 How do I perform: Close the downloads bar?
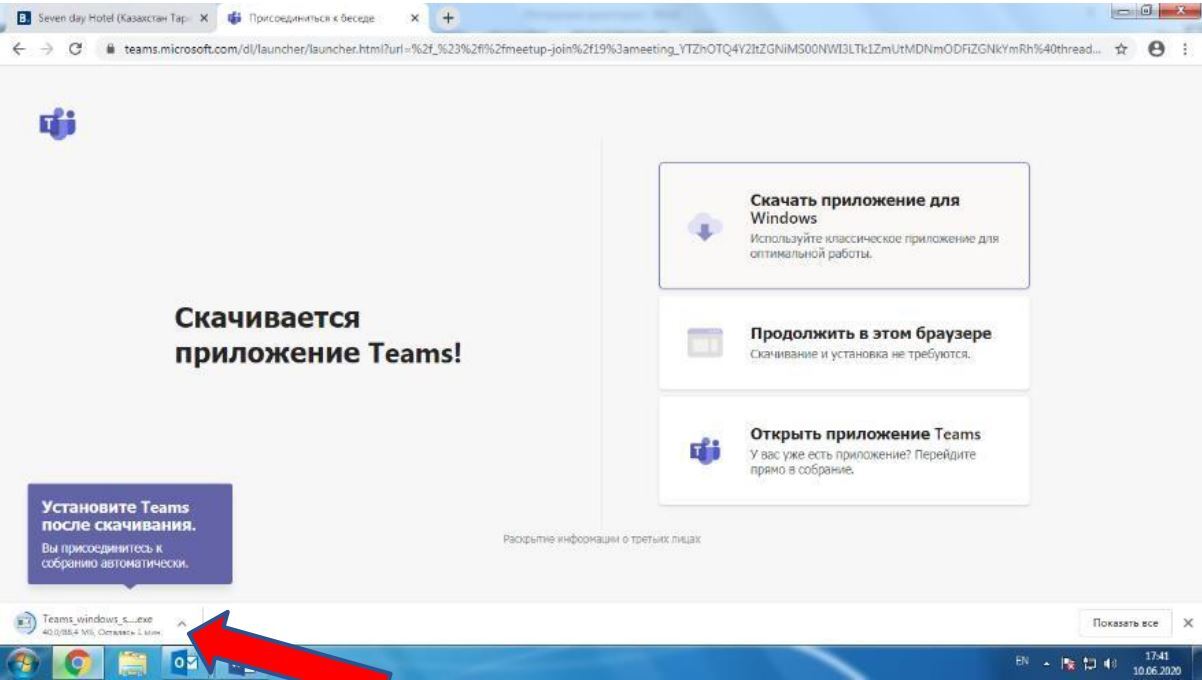click(x=1187, y=623)
